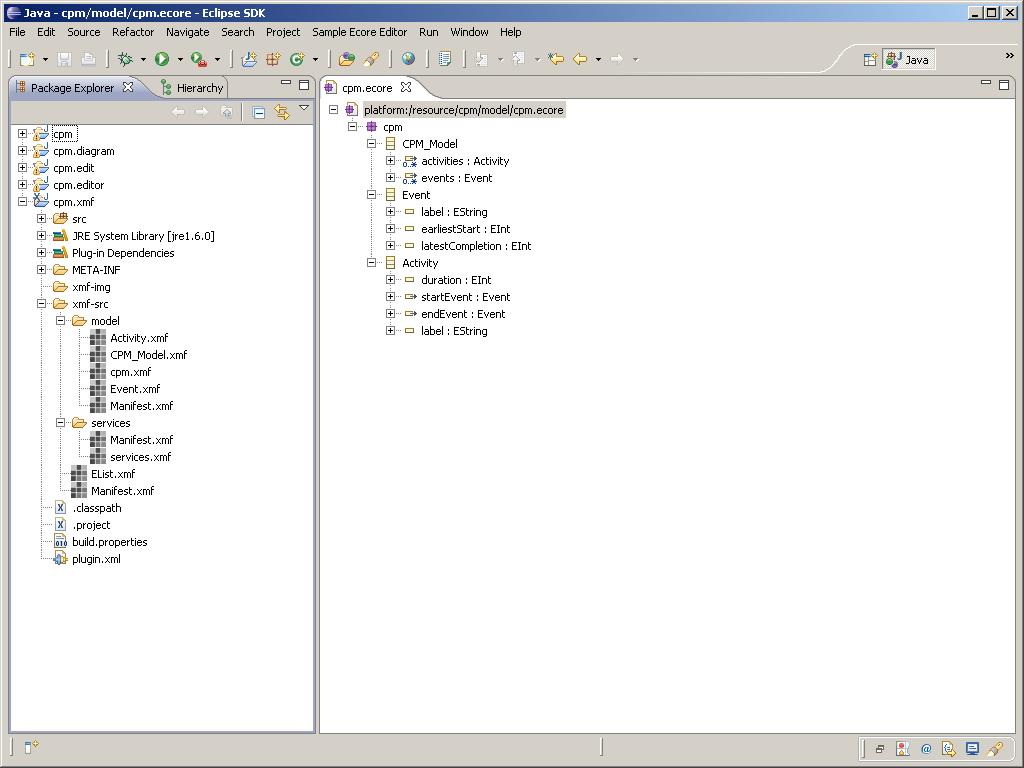Launch the Debug bug icon
The image size is (1024, 768).
(124, 59)
